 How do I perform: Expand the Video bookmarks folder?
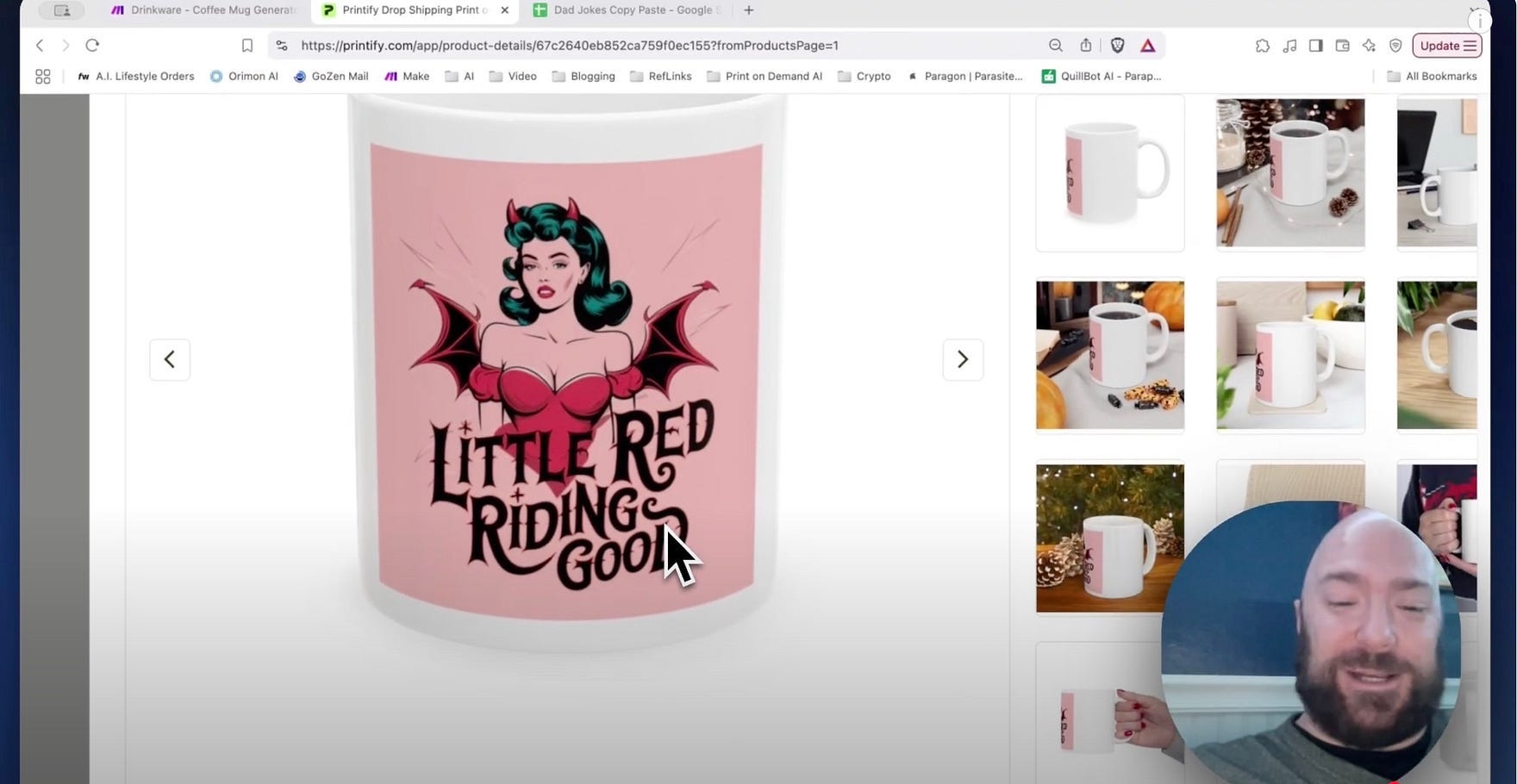click(513, 77)
